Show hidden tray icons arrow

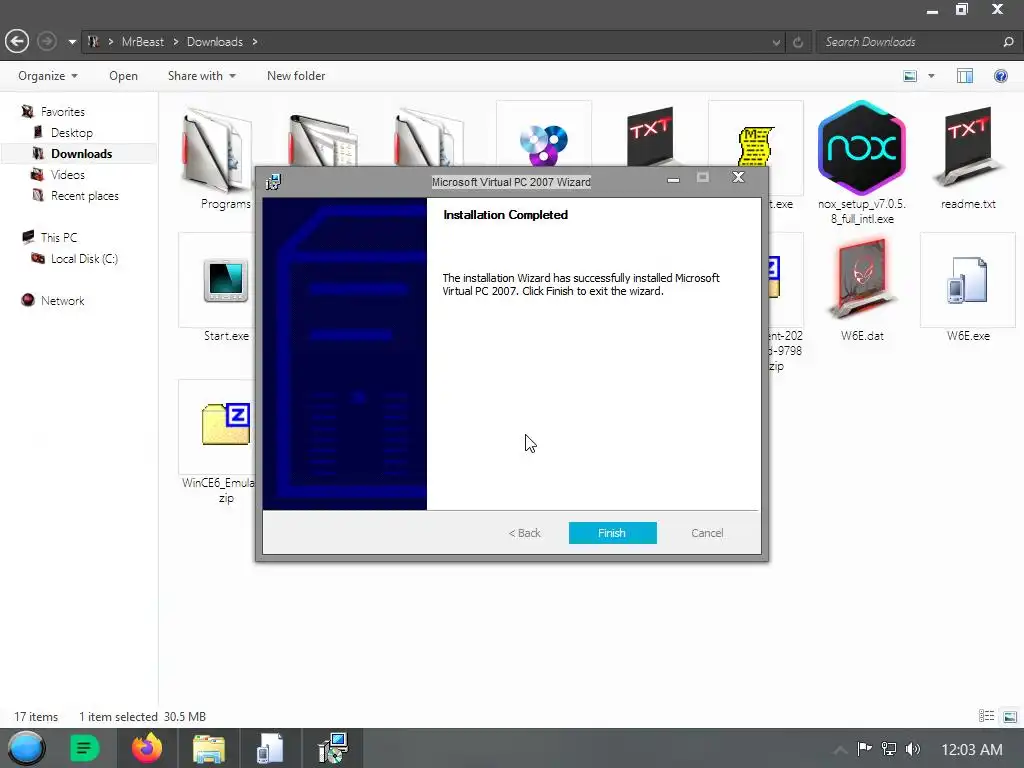pyautogui.click(x=840, y=750)
